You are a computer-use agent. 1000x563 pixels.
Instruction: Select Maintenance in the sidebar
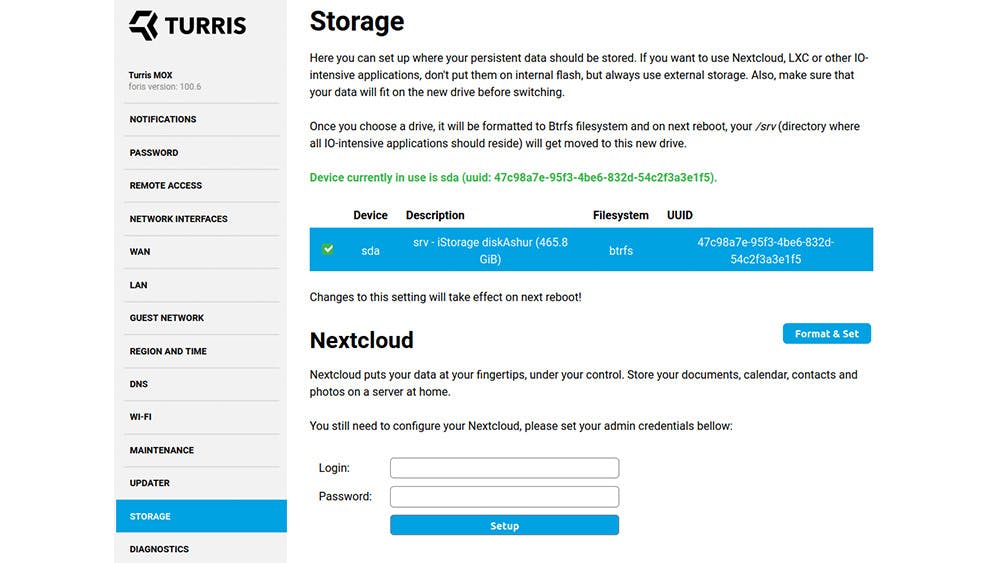pos(162,450)
